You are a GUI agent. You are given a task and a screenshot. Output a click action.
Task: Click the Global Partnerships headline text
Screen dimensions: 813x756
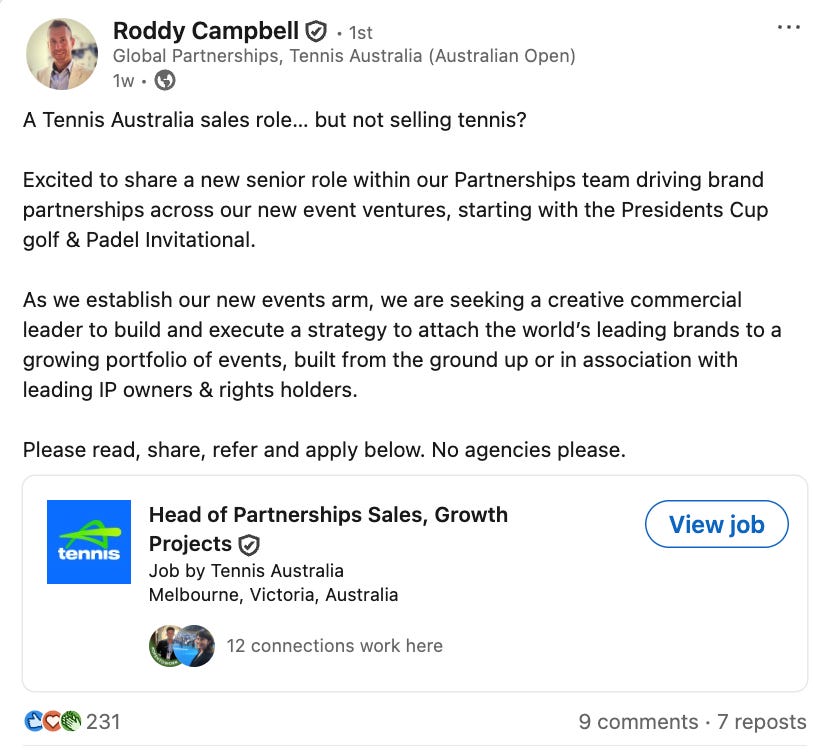344,56
